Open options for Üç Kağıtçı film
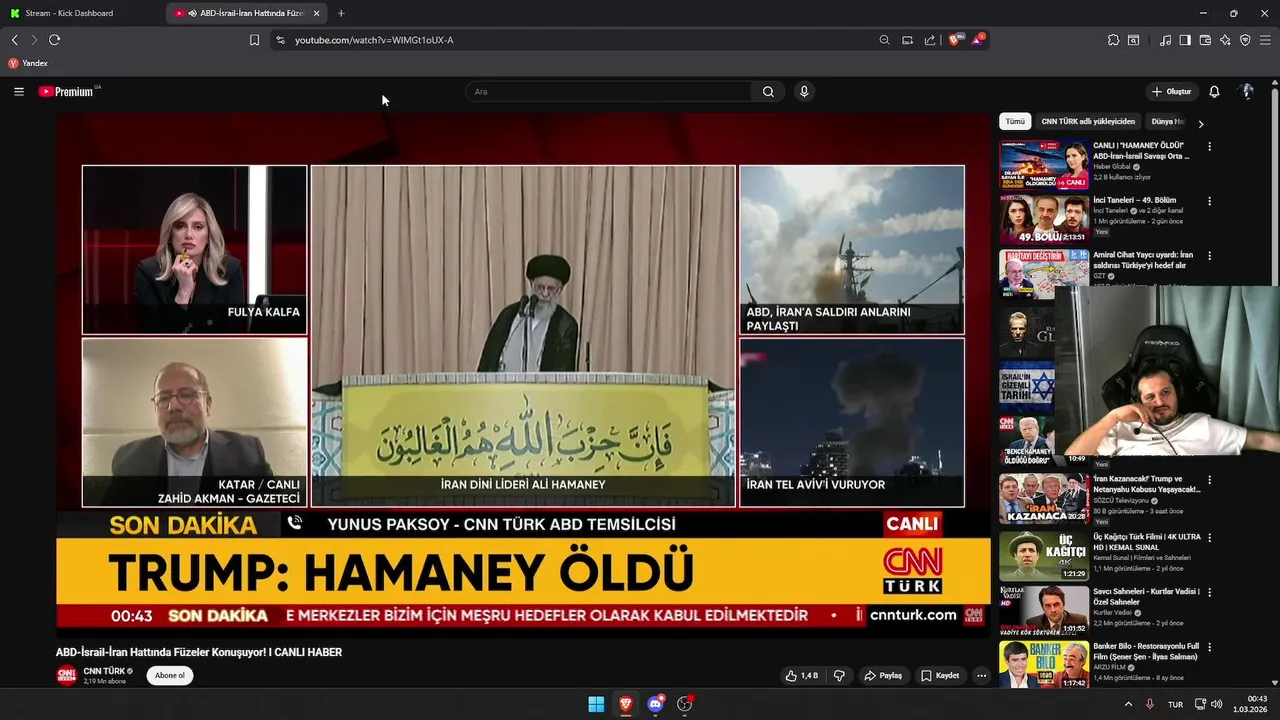This screenshot has width=1280, height=720. point(1209,537)
